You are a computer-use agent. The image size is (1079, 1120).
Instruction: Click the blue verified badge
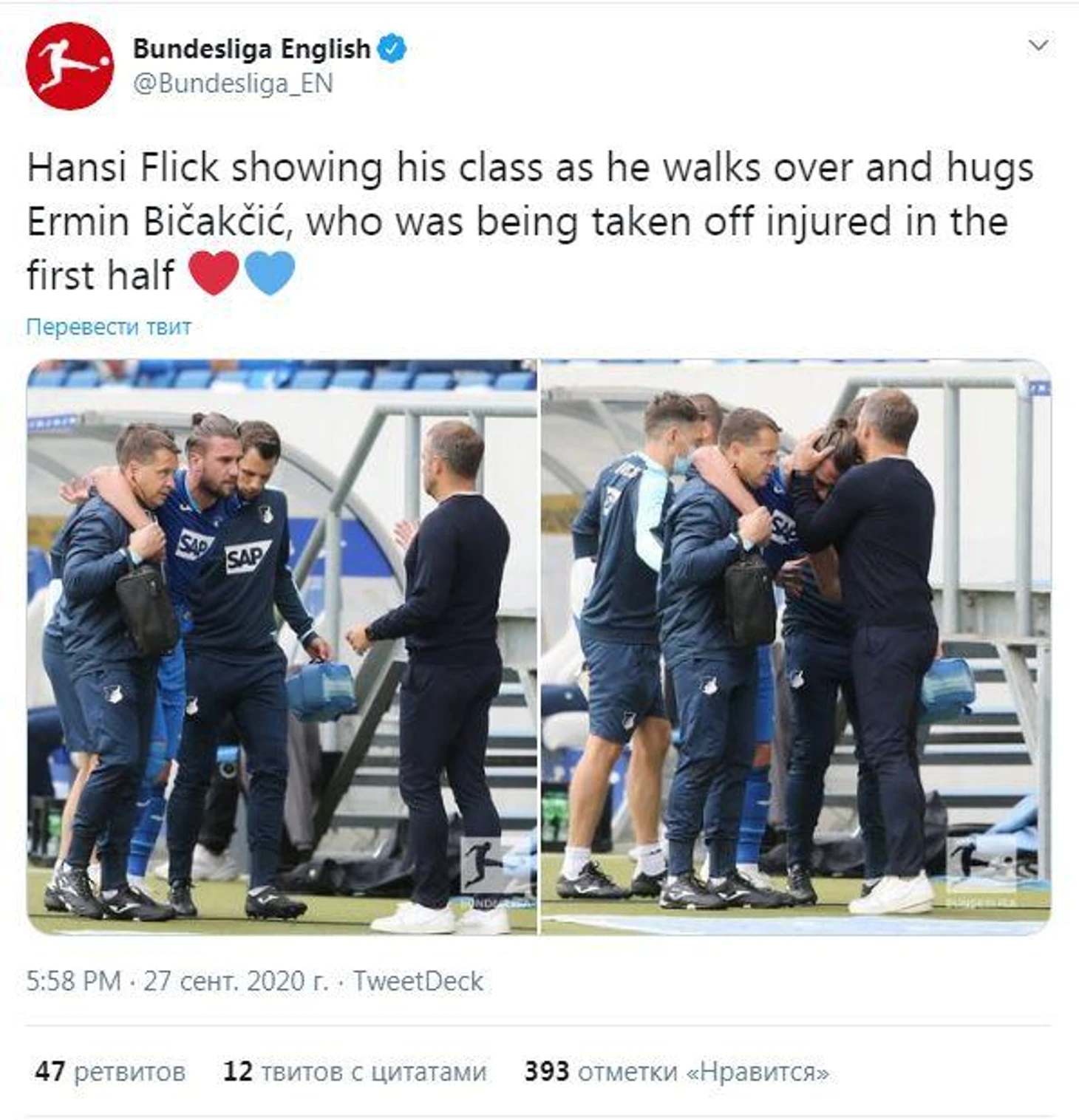pyautogui.click(x=392, y=49)
